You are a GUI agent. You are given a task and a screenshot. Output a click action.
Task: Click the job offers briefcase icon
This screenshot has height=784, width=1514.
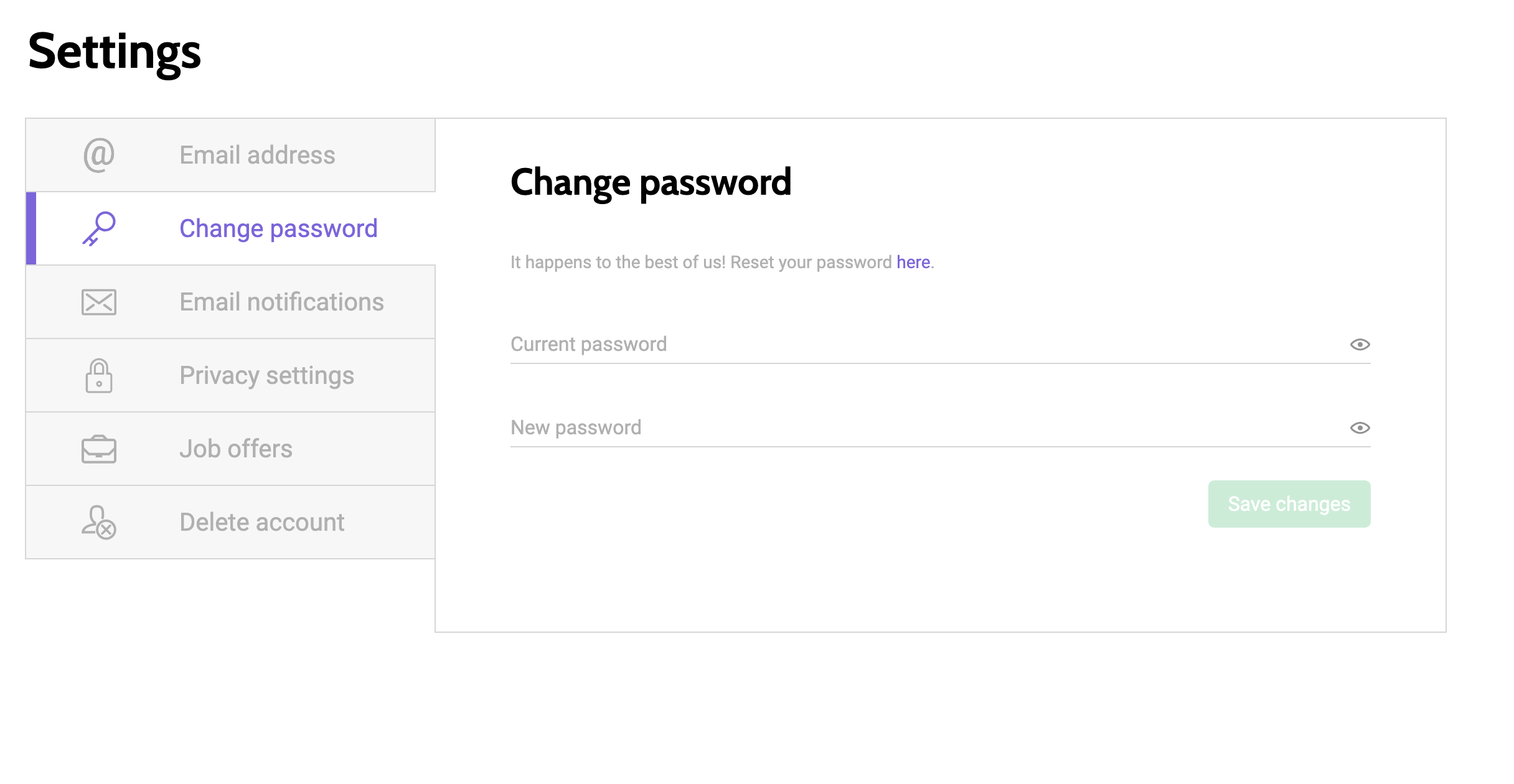click(98, 448)
